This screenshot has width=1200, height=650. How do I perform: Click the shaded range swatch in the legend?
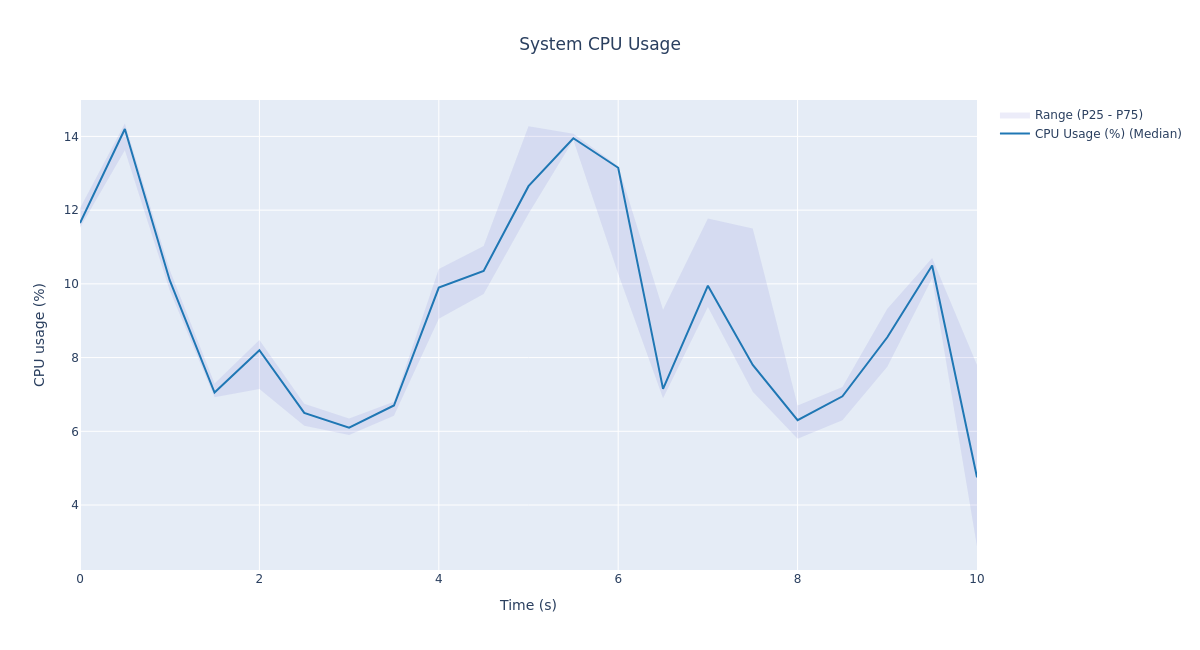[1015, 115]
